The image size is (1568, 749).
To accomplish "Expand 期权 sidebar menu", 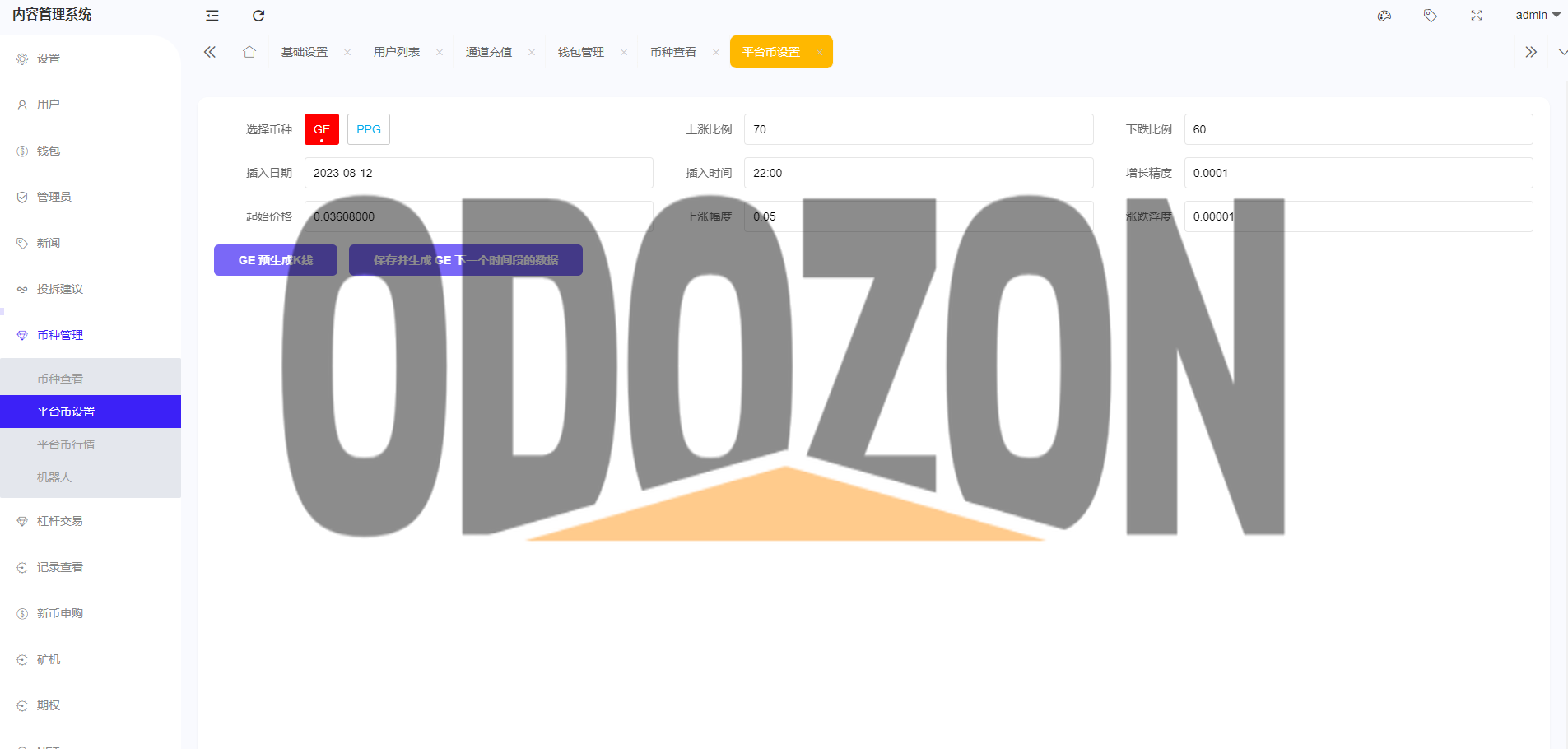I will (x=91, y=705).
